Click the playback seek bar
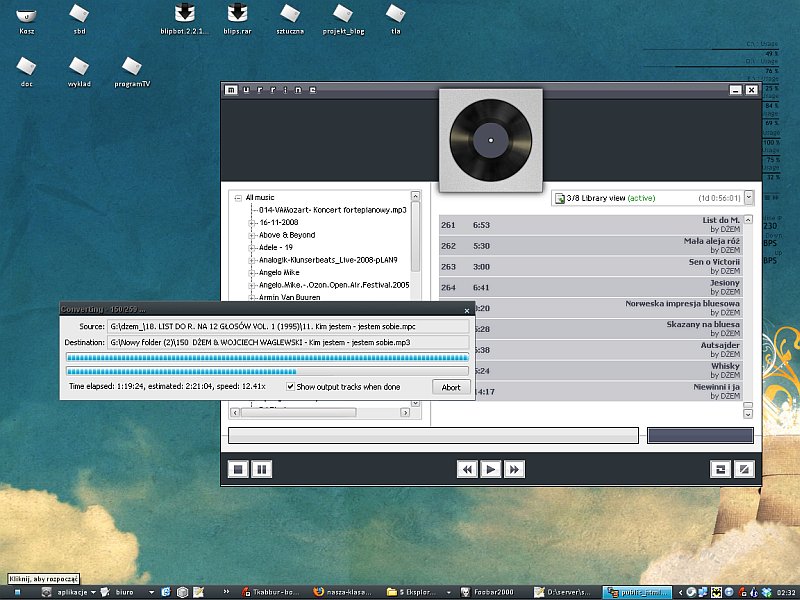The height and width of the screenshot is (600, 800). (432, 435)
